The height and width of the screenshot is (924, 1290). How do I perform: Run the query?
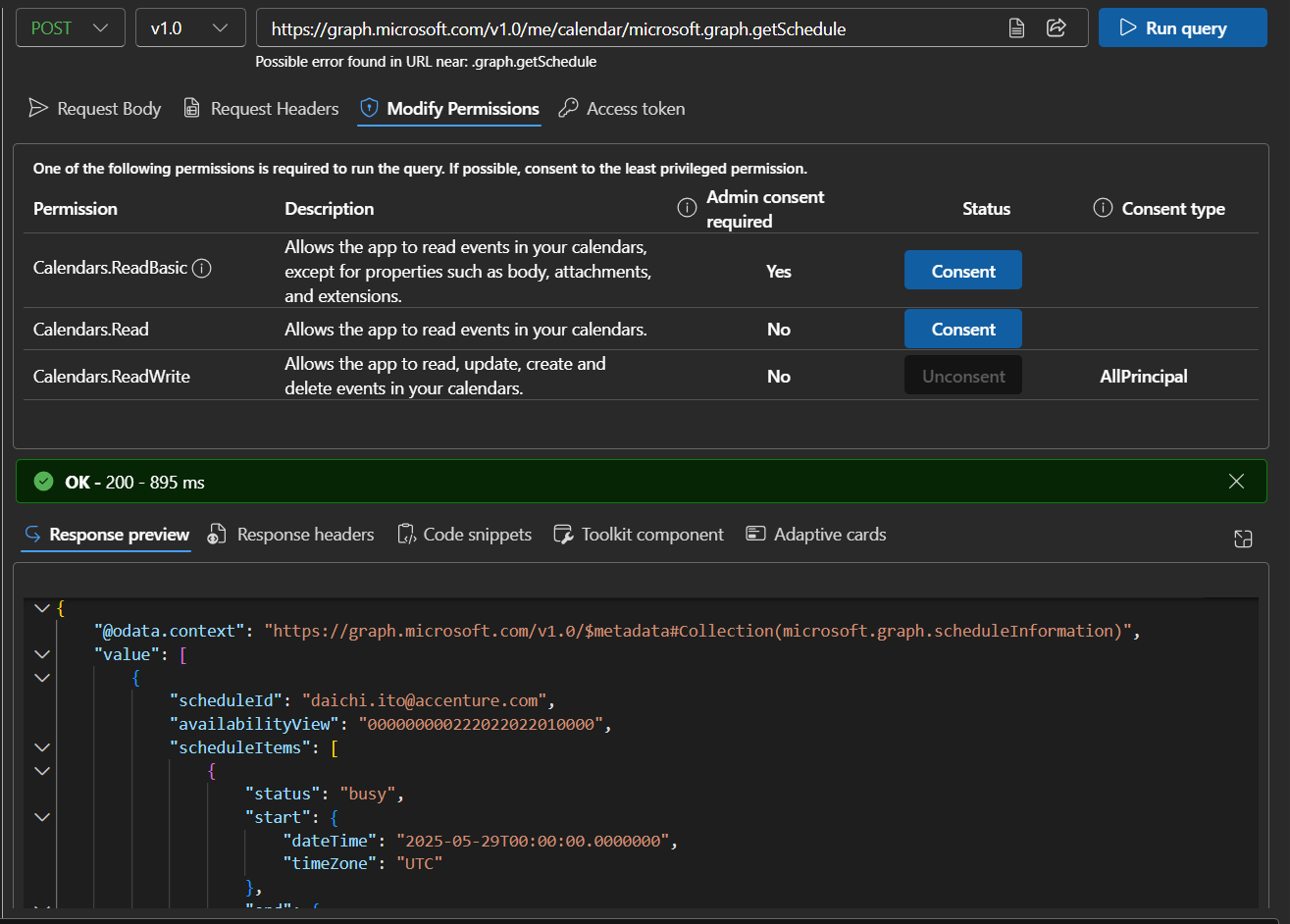1182,28
